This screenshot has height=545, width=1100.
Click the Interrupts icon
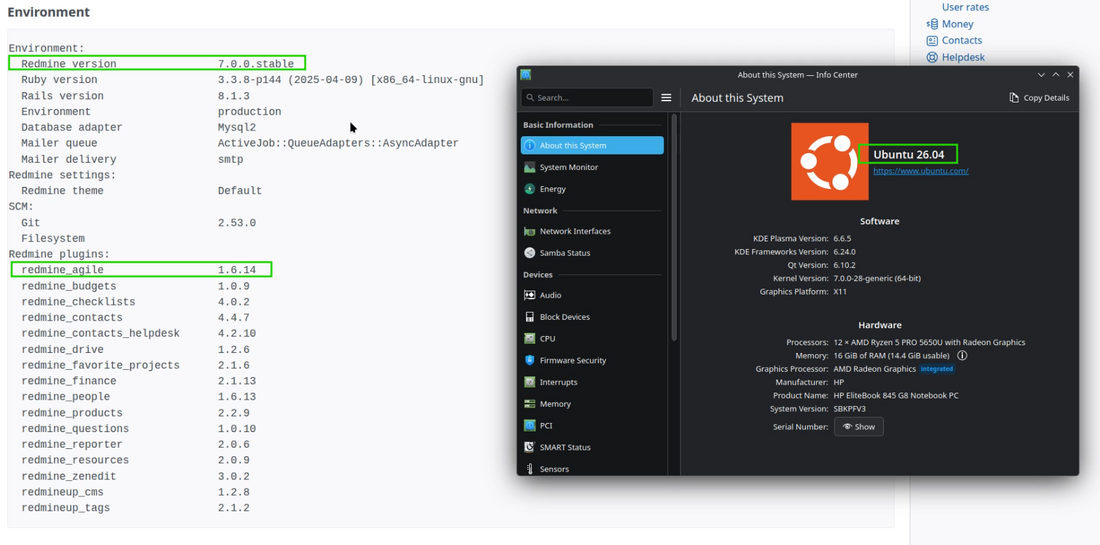tap(530, 382)
